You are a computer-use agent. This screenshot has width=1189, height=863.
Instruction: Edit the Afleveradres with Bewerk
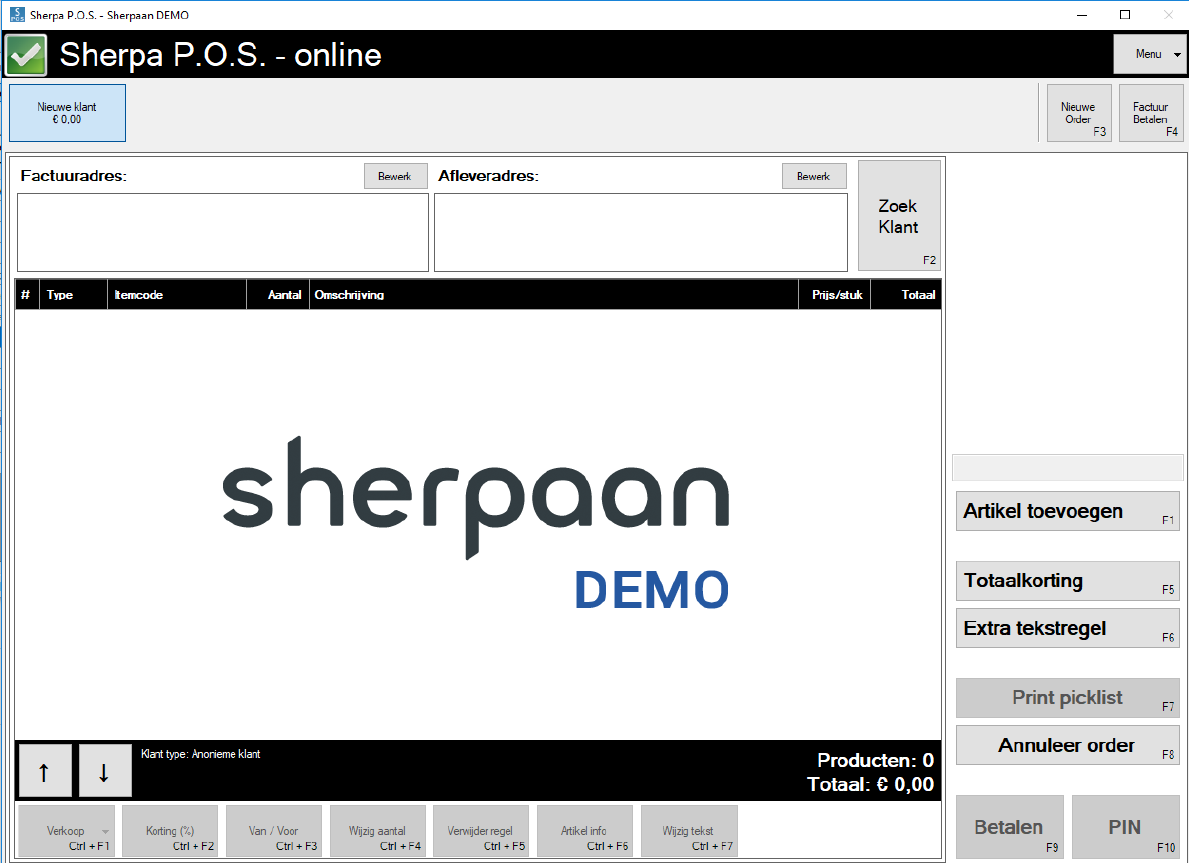tap(814, 176)
